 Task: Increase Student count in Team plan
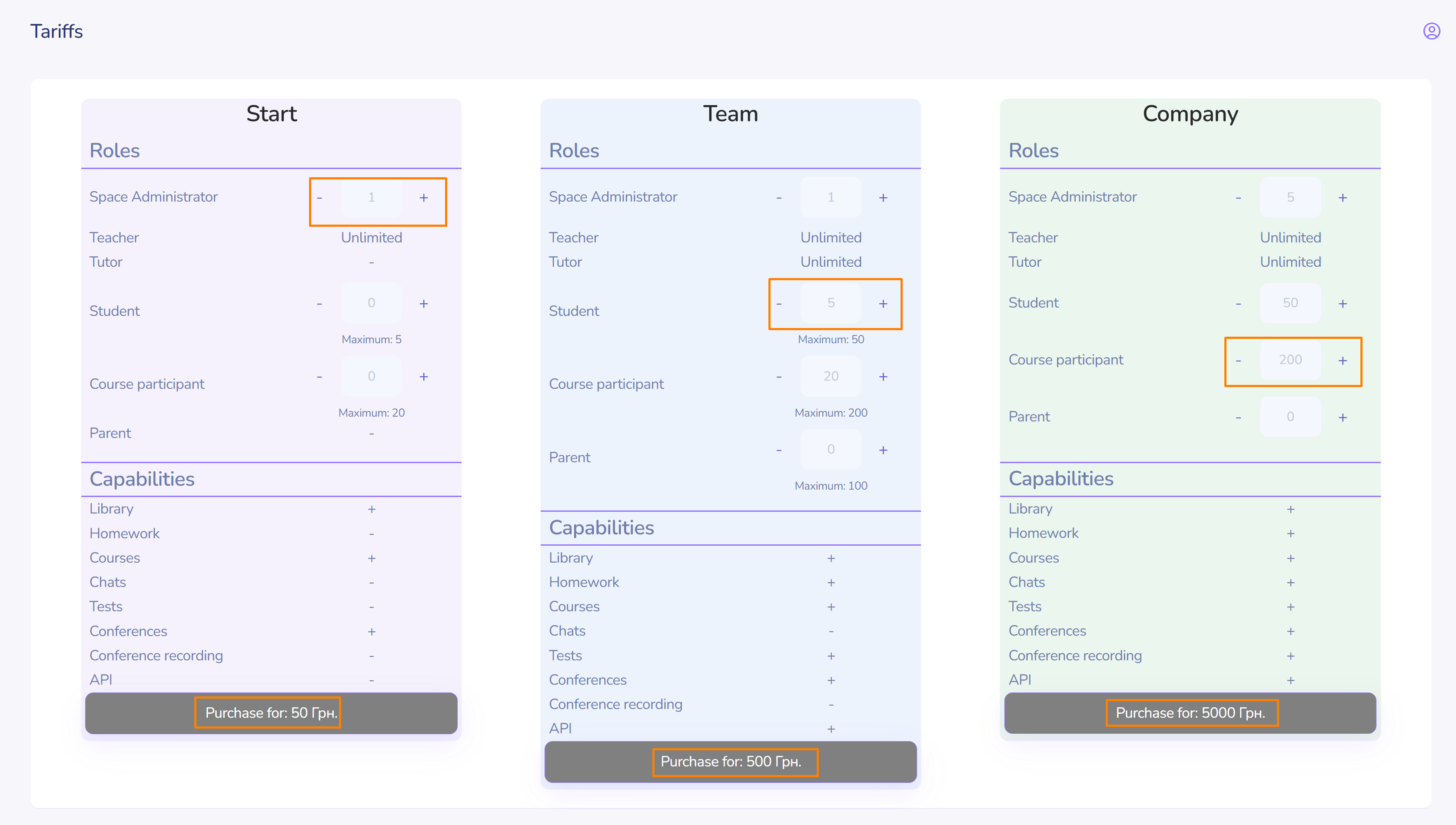[x=883, y=304]
